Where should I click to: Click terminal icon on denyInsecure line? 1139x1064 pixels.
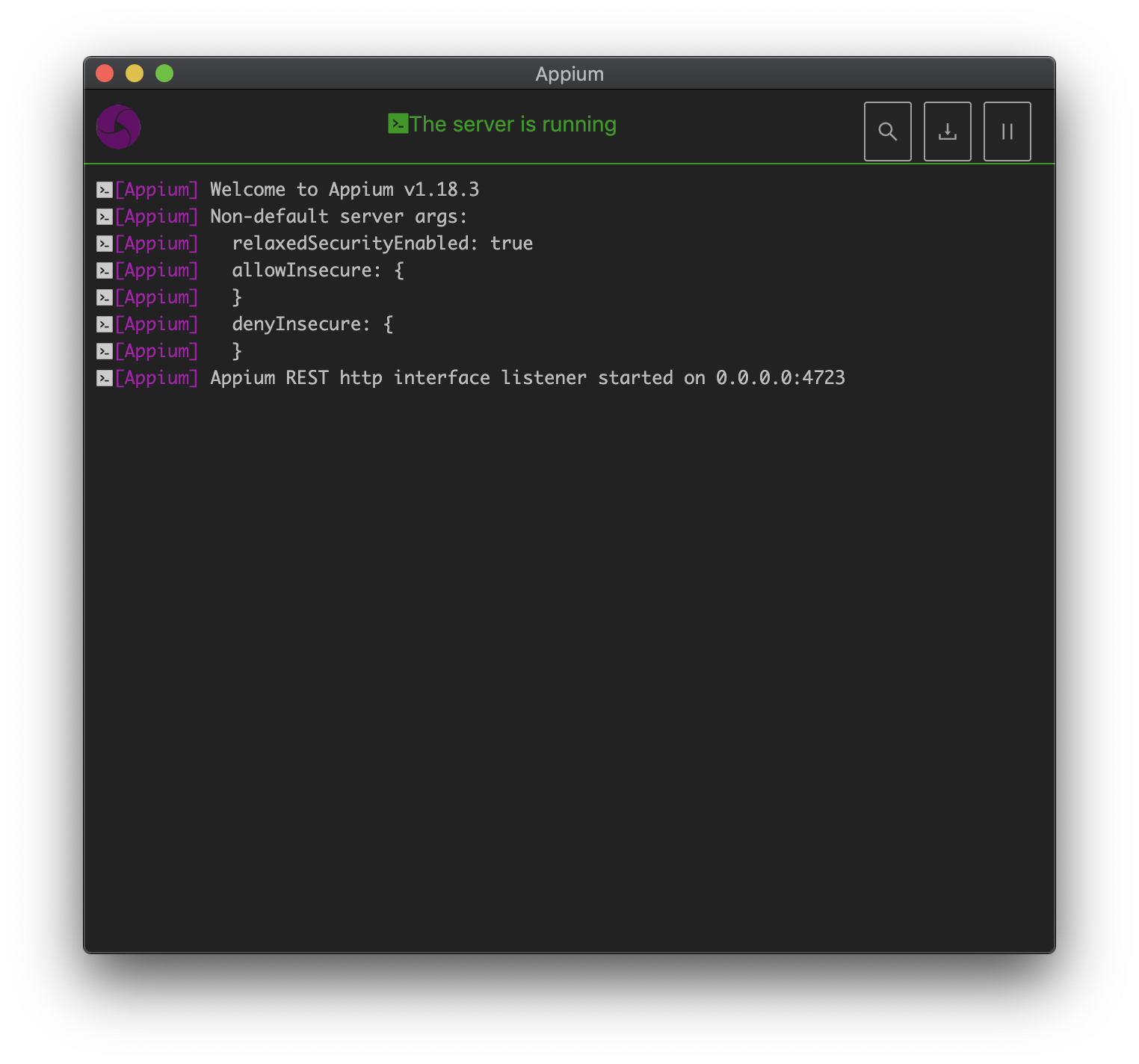click(x=105, y=324)
